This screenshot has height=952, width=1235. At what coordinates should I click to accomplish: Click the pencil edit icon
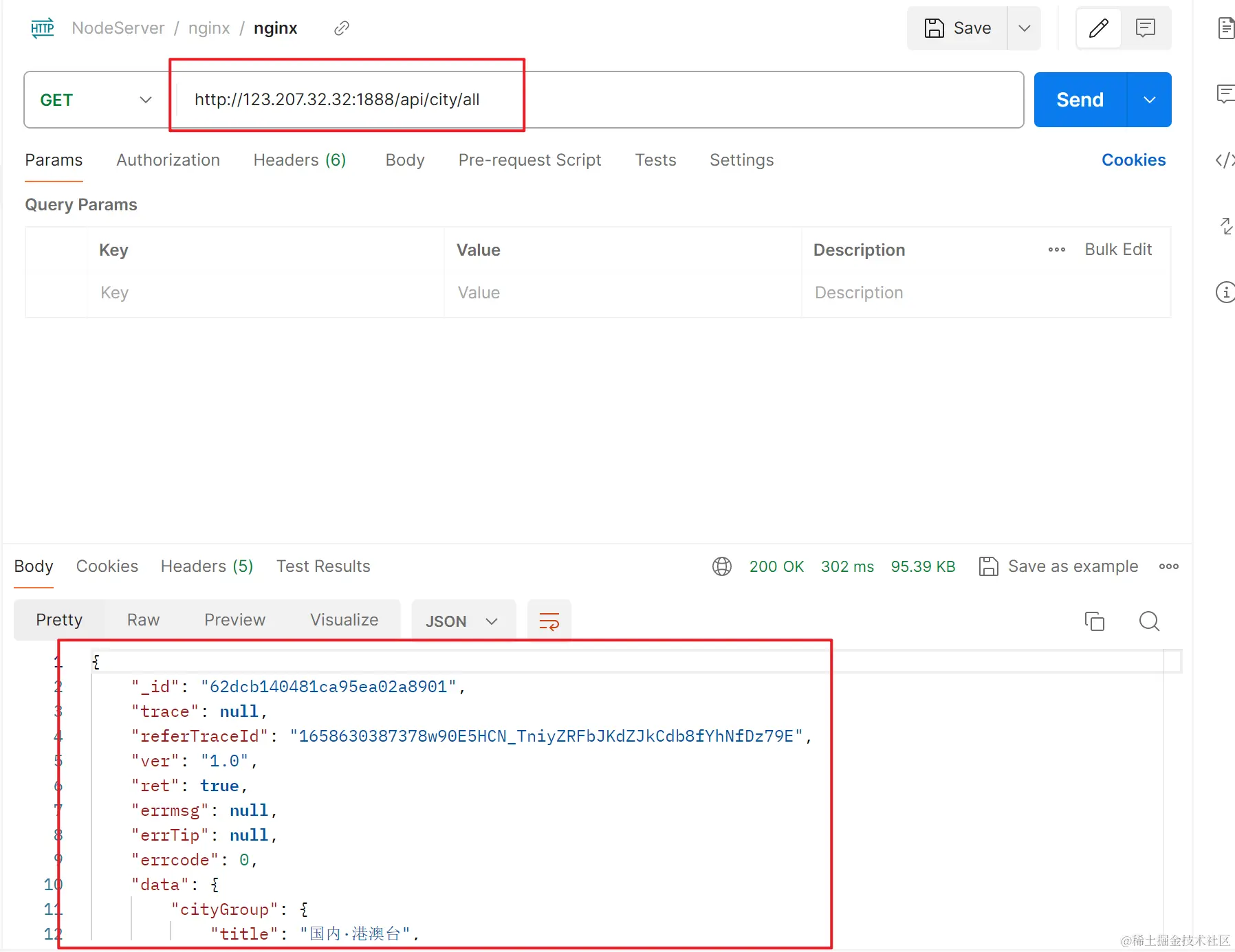point(1099,28)
